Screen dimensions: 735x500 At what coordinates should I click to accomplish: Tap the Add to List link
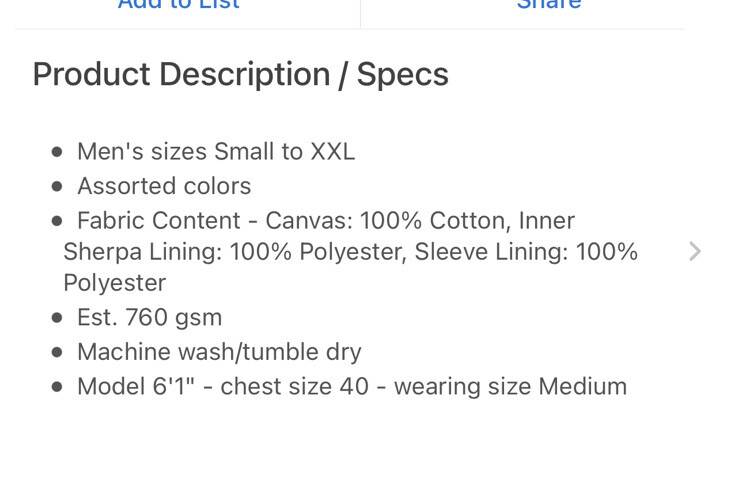pos(179,5)
